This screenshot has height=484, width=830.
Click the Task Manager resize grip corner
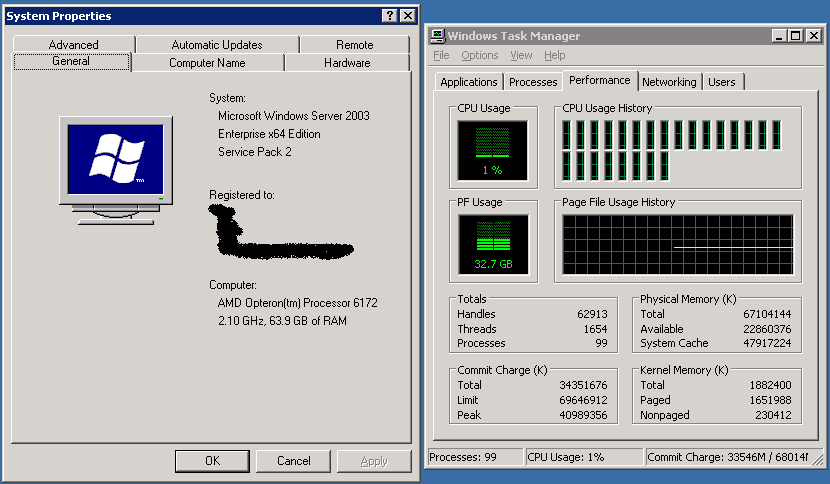coord(818,460)
